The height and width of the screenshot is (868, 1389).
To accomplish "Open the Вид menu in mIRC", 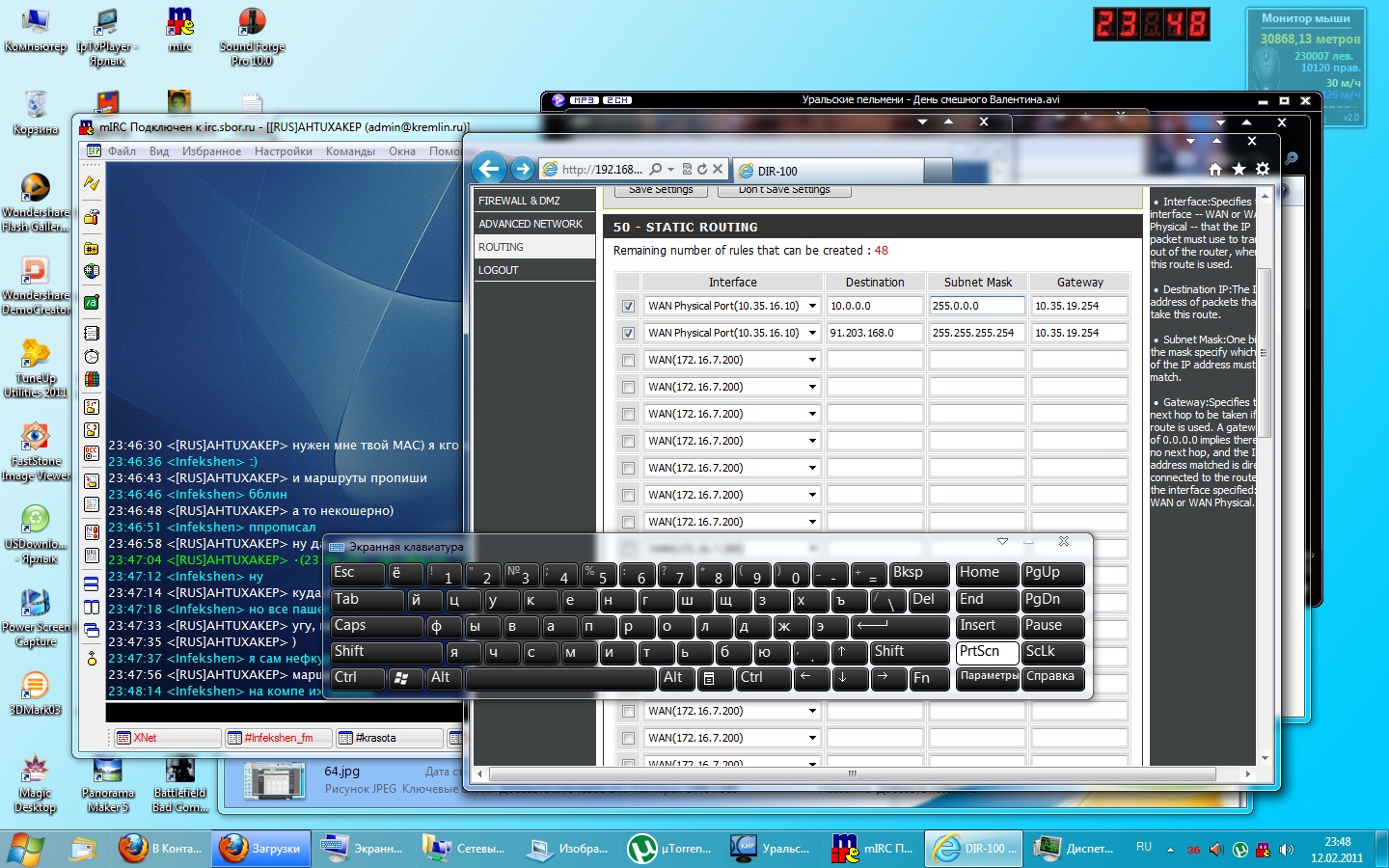I will [x=159, y=151].
